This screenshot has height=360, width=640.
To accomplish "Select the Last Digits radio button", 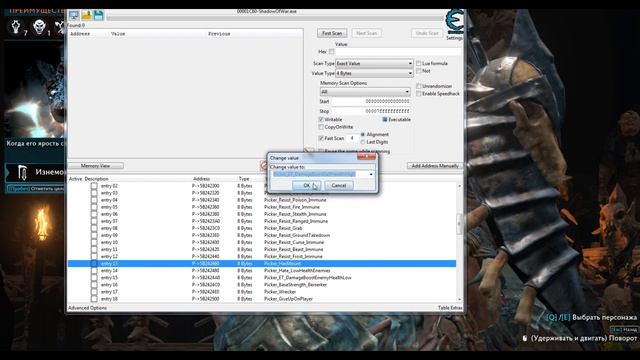I will 363,142.
